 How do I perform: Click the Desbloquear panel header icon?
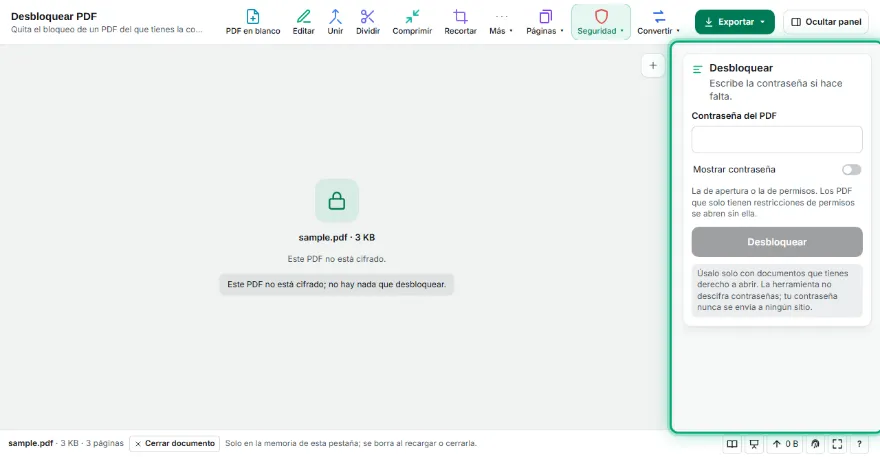[x=698, y=70]
